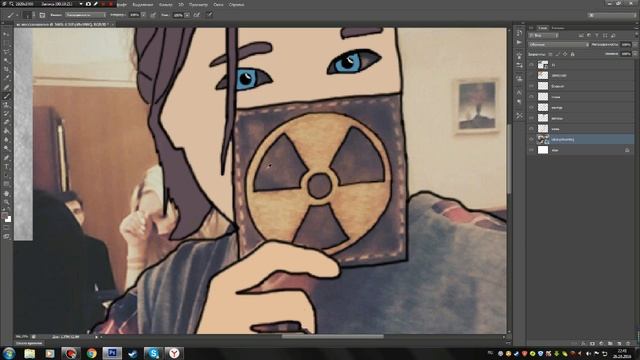Toggle the Brush panel from options bar
Viewport: 640px width, 360px height.
point(42,15)
